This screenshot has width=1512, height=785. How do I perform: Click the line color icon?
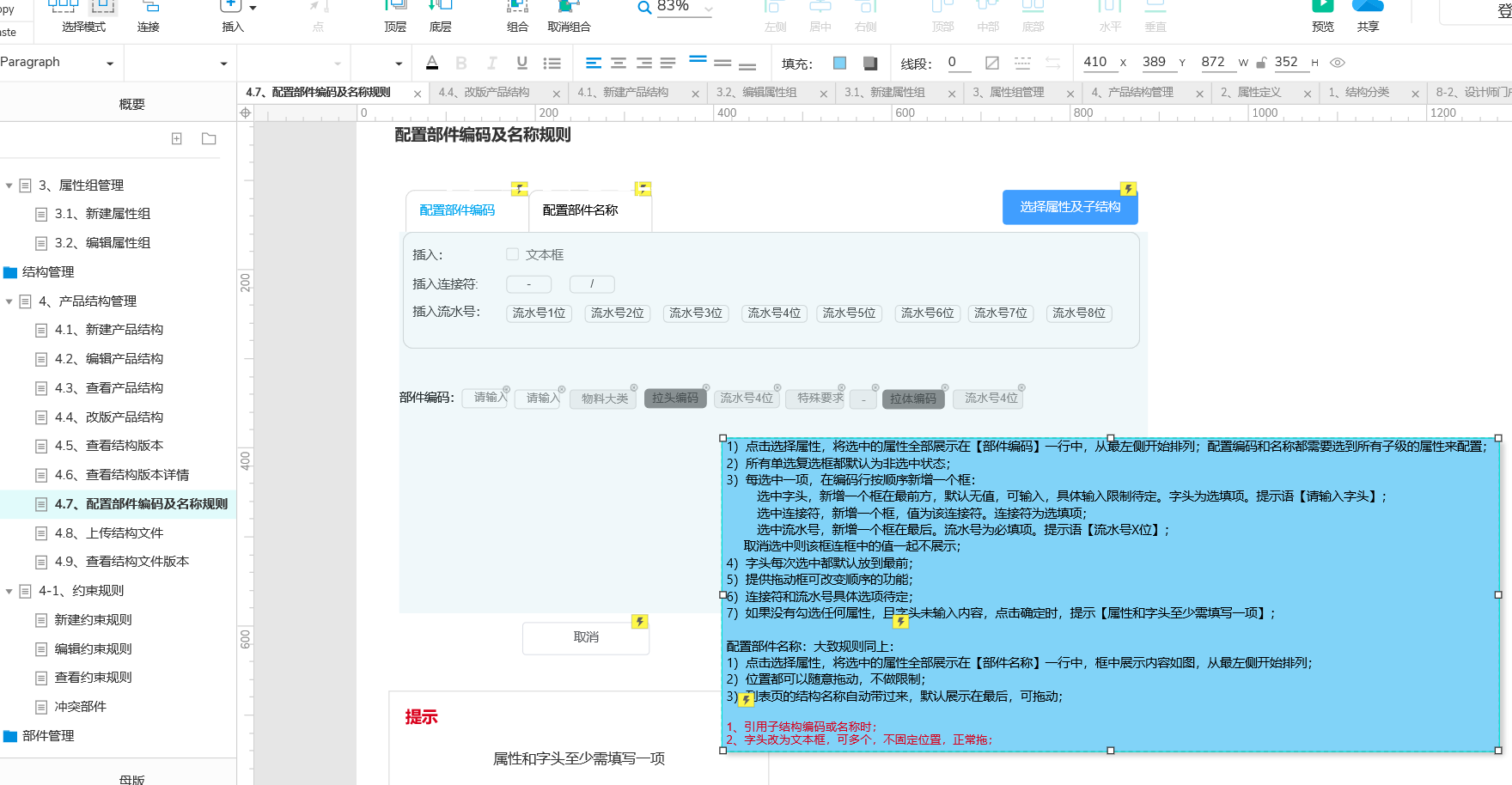click(992, 63)
